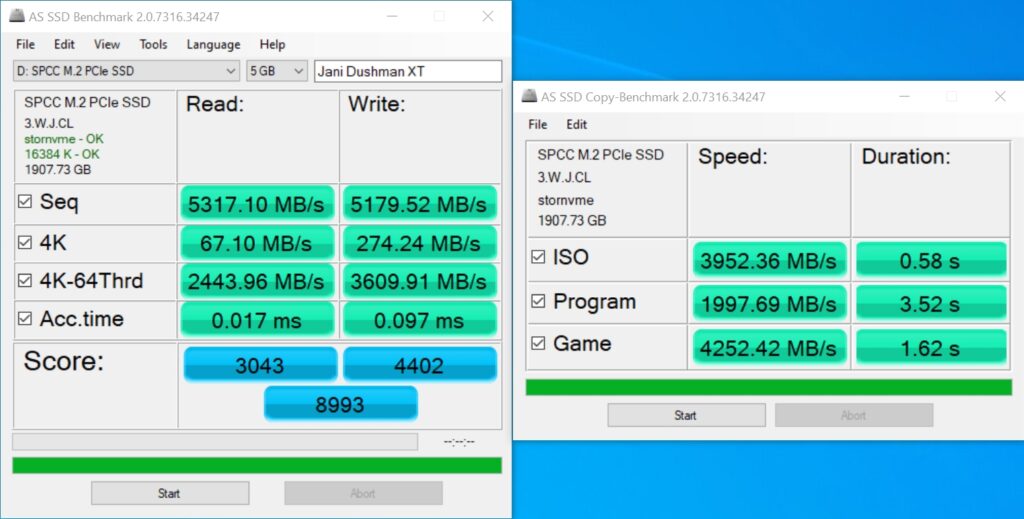Screen dimensions: 1024x519
Task: Open Edit menu in AS SSD Benchmark window
Action: pyautogui.click(x=64, y=44)
